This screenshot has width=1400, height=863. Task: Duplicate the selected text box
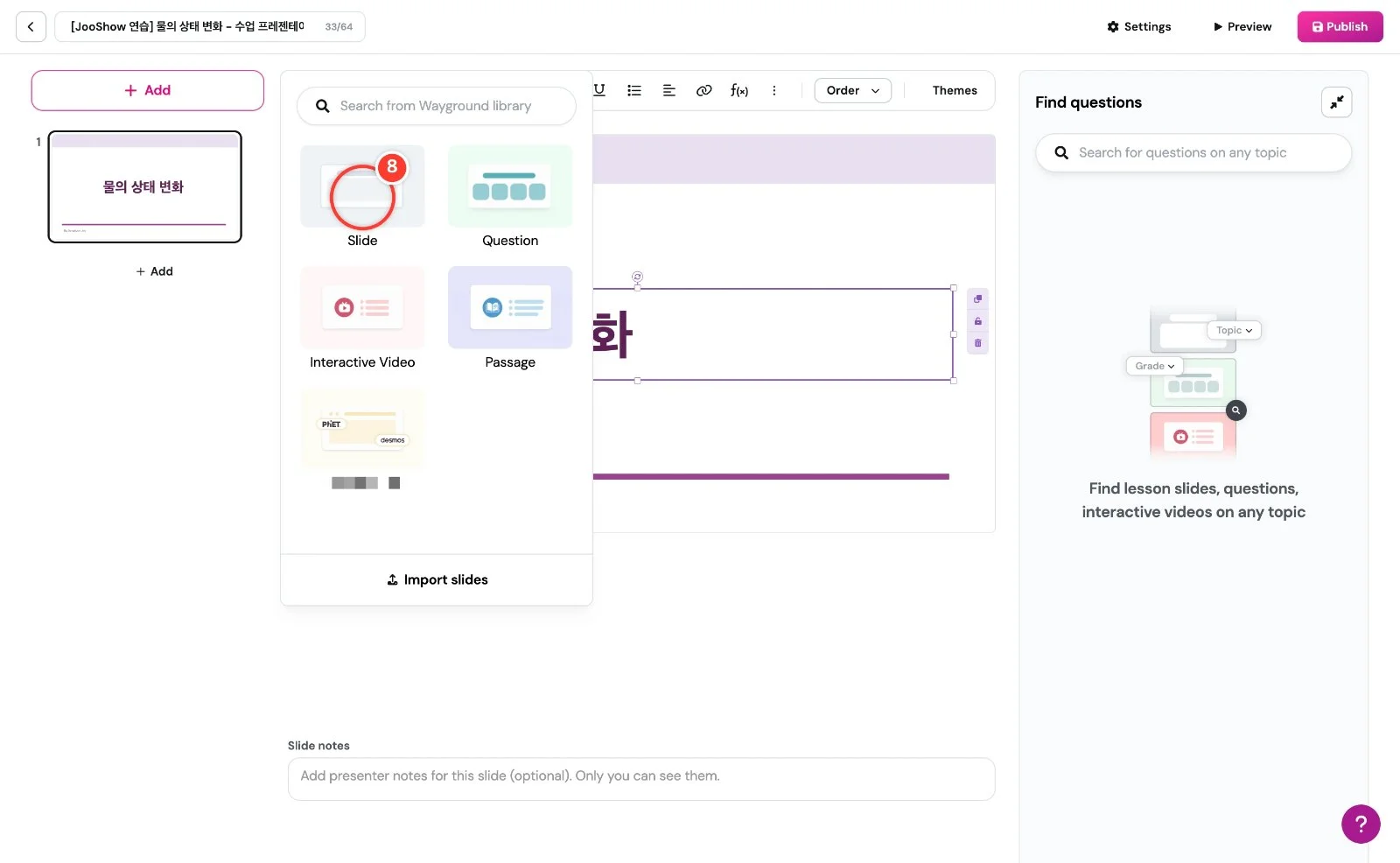click(978, 299)
